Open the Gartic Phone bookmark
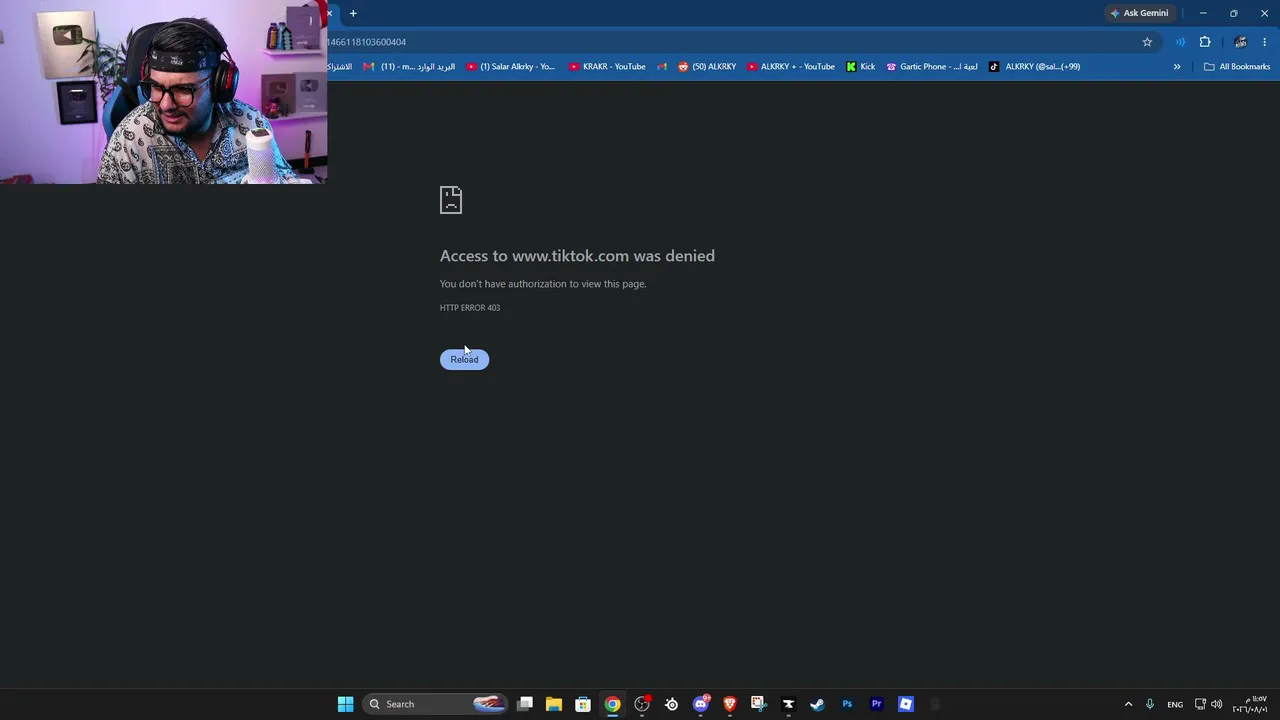Screen dimensions: 1280x720 click(932, 67)
